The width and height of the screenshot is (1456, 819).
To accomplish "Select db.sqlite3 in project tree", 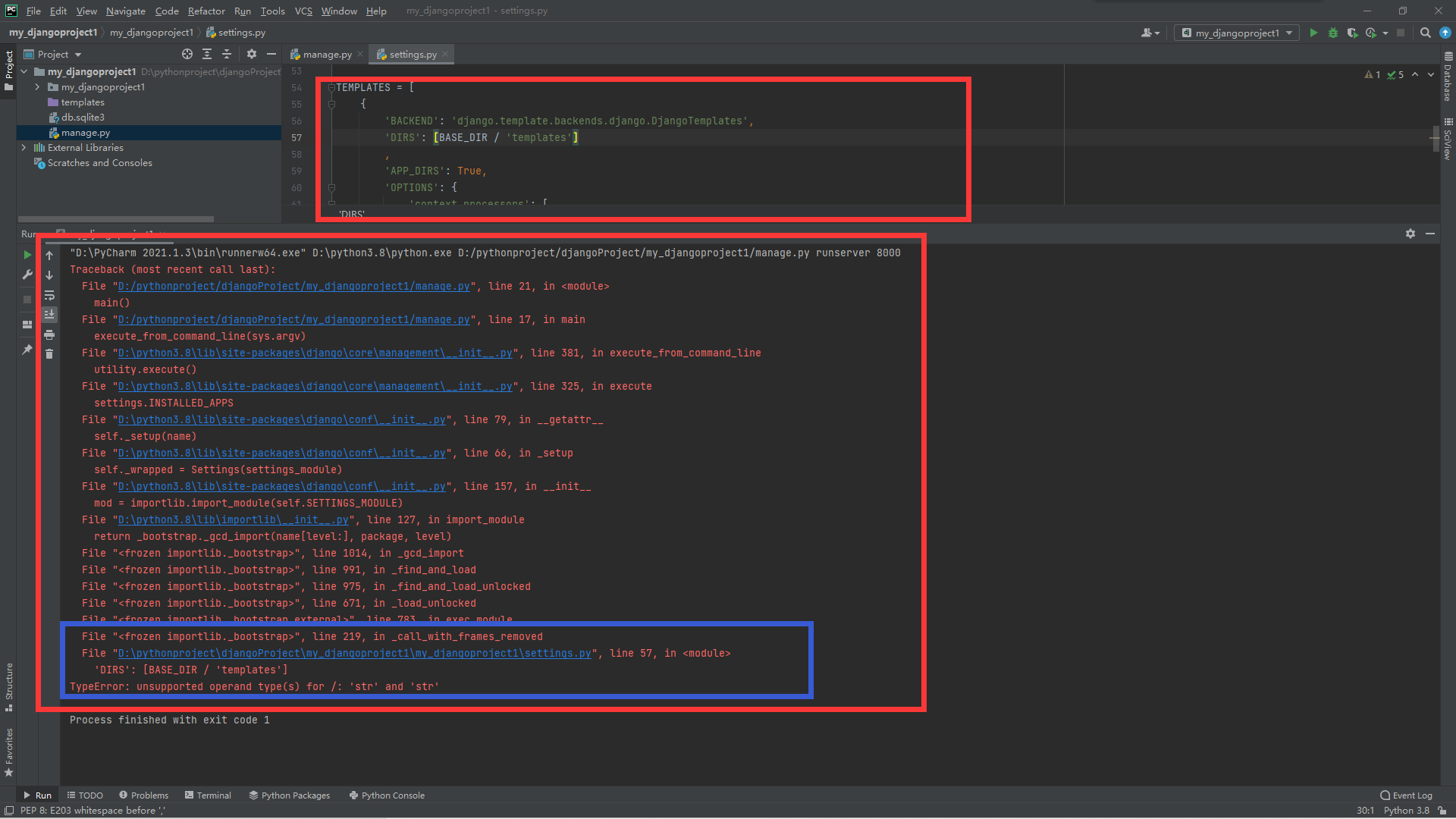I will (83, 118).
